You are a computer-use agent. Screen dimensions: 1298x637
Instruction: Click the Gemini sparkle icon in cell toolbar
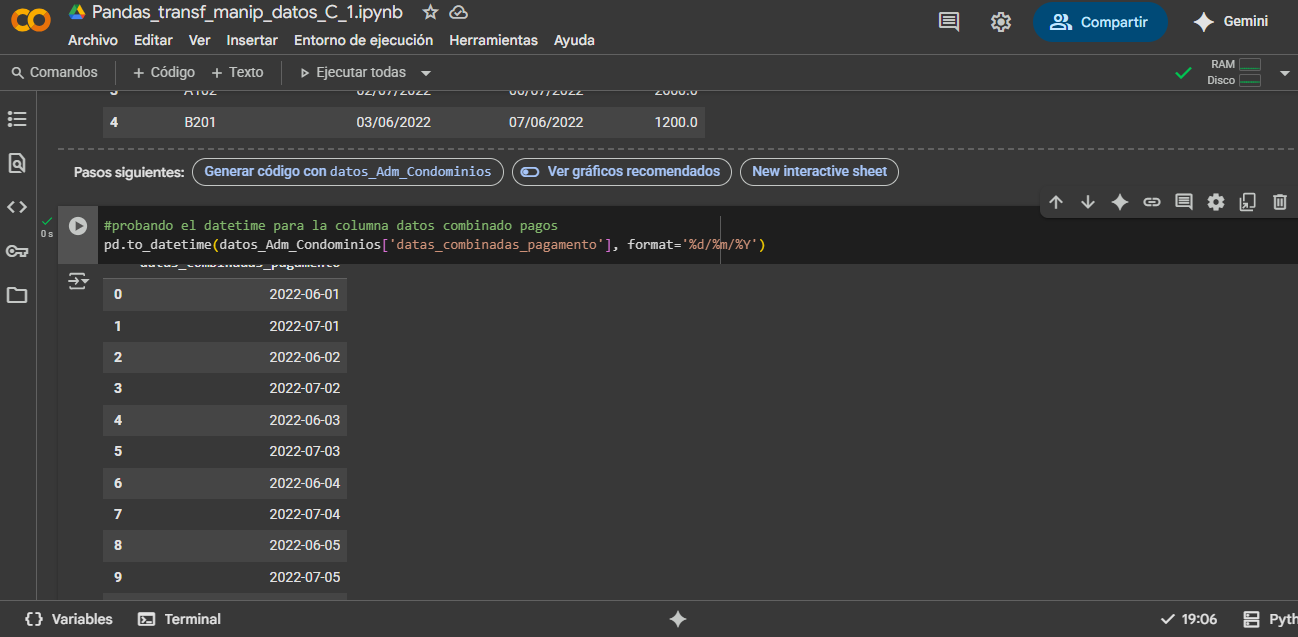[1120, 202]
